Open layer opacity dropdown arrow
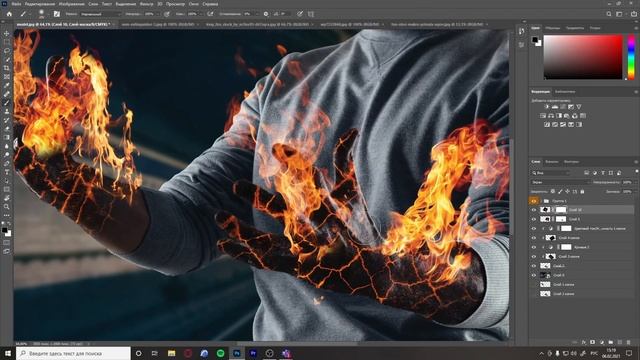 [x=635, y=182]
